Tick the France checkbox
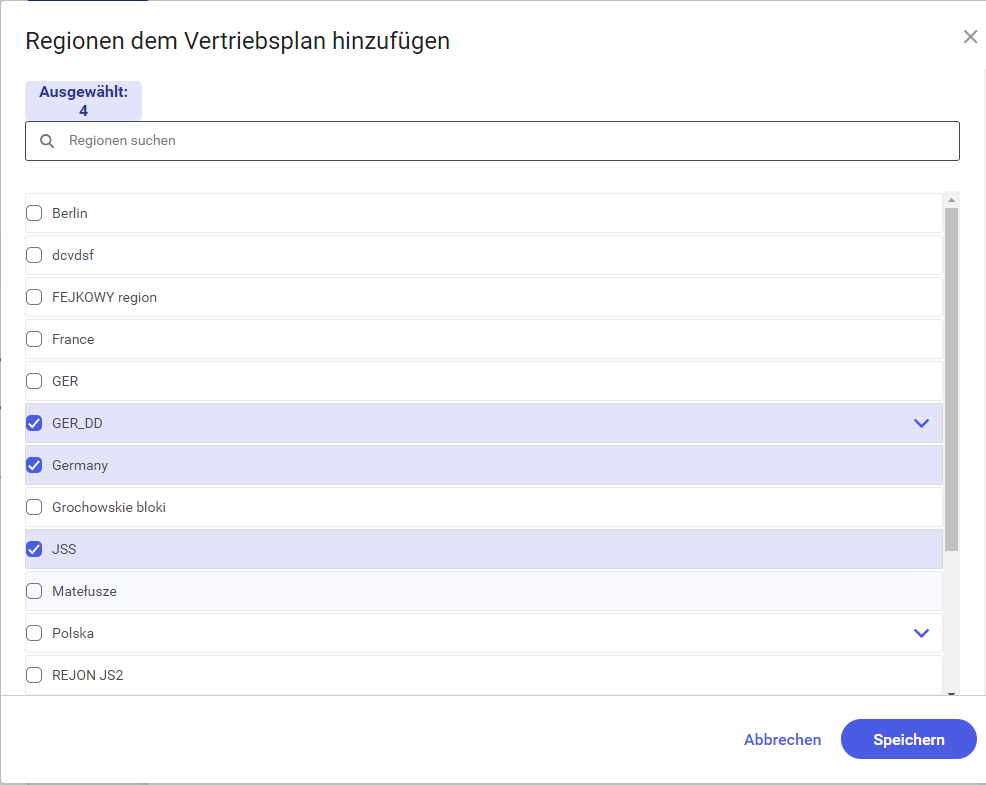986x785 pixels. (34, 340)
